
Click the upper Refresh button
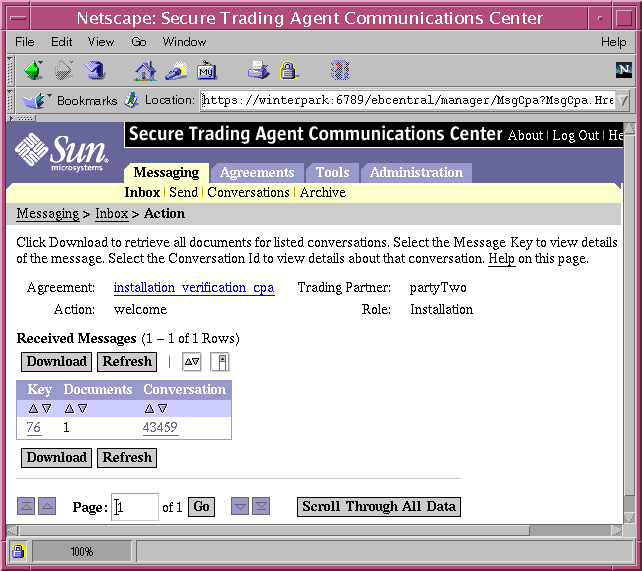(127, 362)
